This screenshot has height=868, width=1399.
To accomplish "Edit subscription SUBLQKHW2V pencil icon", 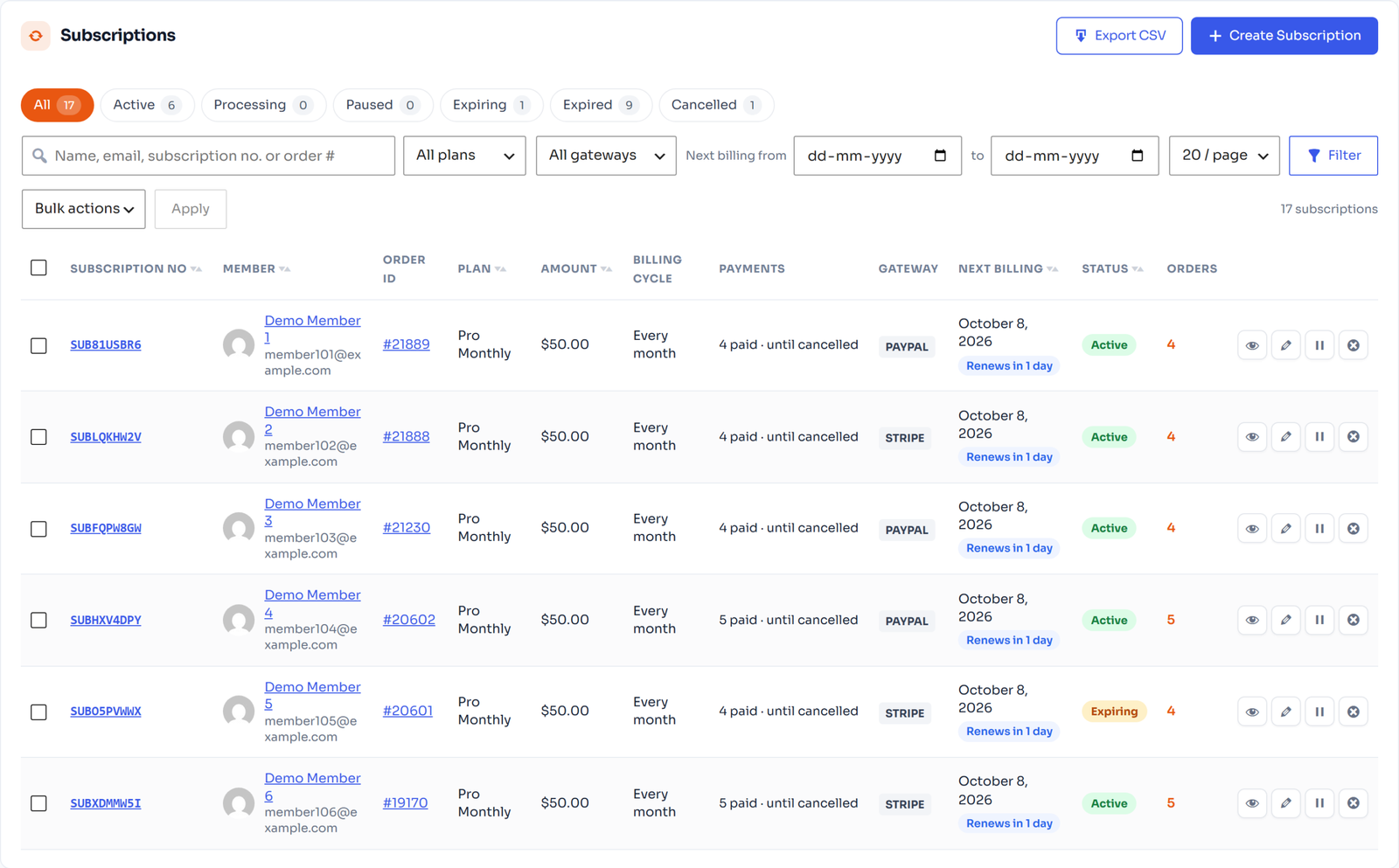I will click(x=1286, y=436).
